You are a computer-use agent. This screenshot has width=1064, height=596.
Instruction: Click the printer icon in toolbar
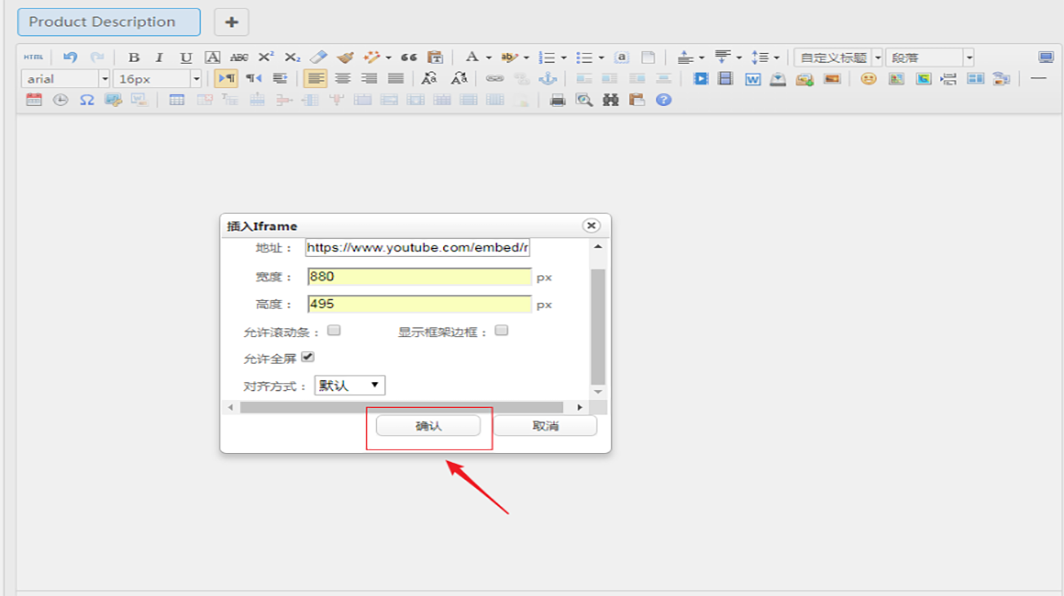(x=558, y=100)
